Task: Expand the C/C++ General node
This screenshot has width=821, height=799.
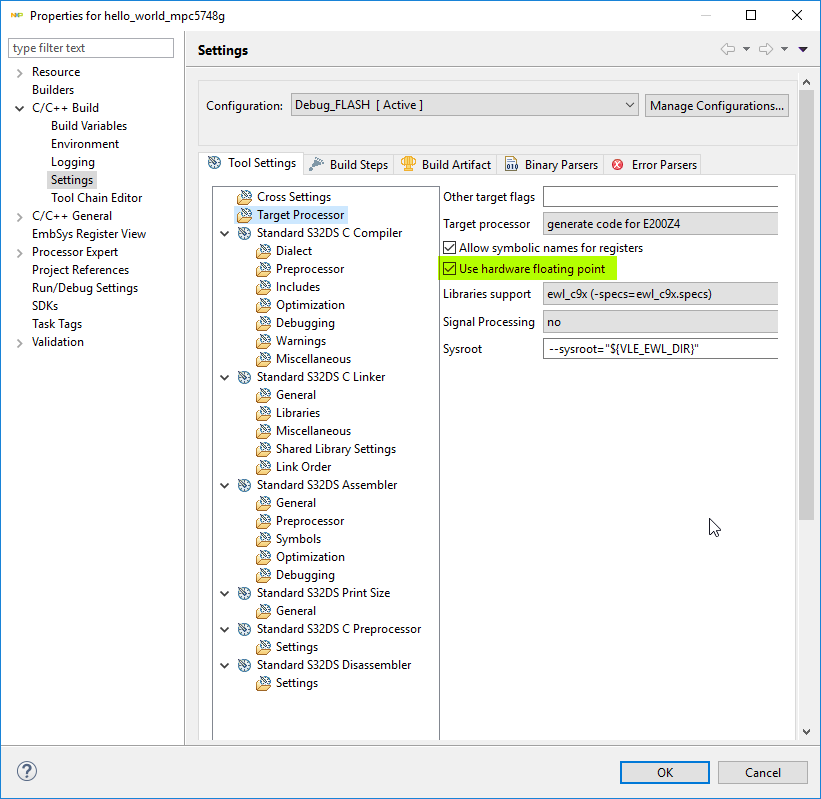Action: [19, 216]
